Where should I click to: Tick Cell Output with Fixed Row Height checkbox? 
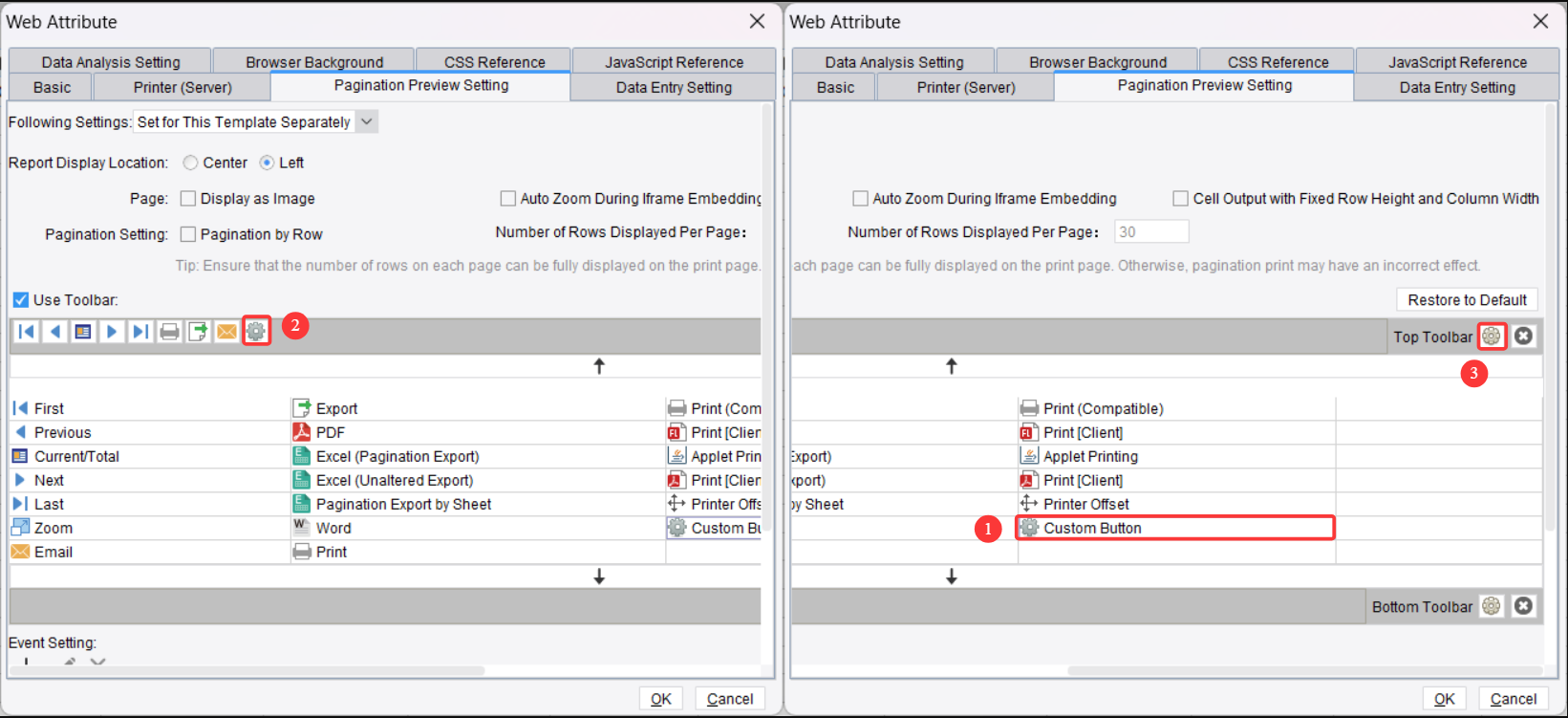point(1181,199)
